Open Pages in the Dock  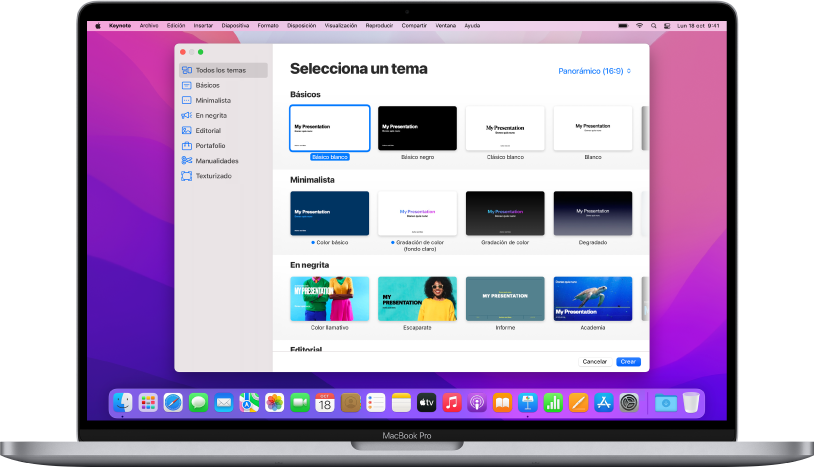click(x=578, y=402)
